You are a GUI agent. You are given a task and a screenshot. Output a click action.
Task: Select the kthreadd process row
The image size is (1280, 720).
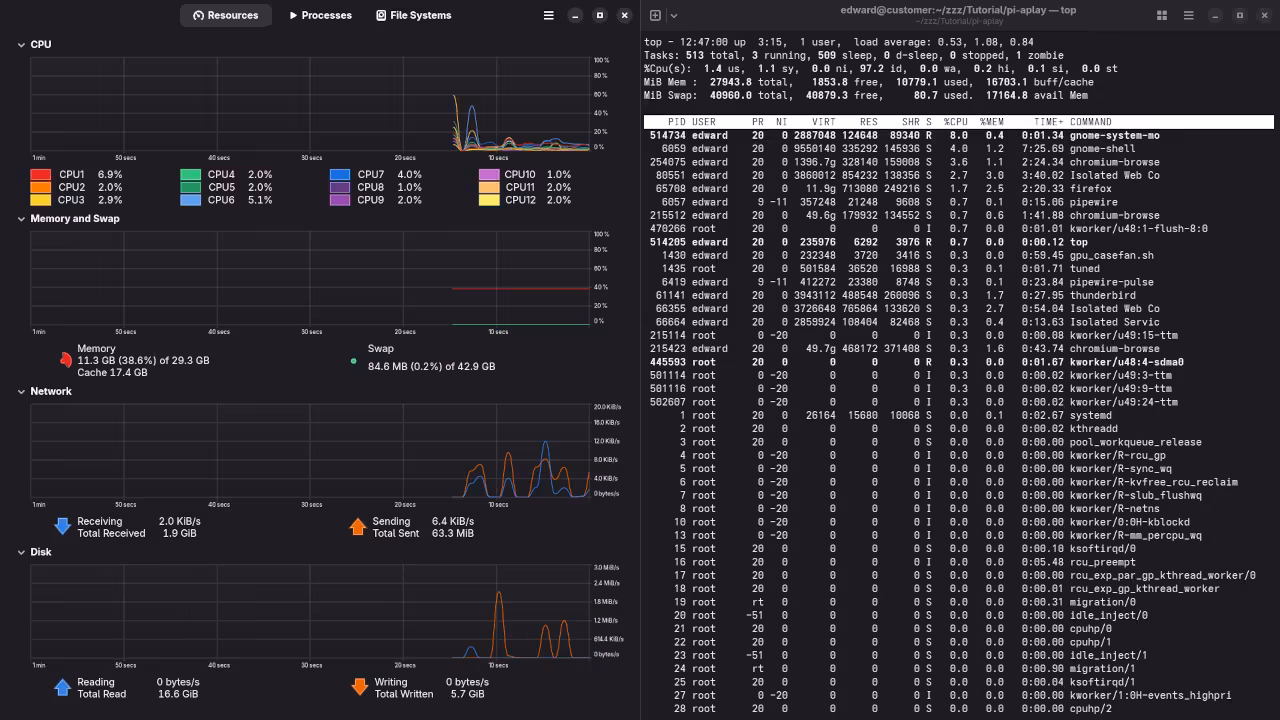click(959, 429)
